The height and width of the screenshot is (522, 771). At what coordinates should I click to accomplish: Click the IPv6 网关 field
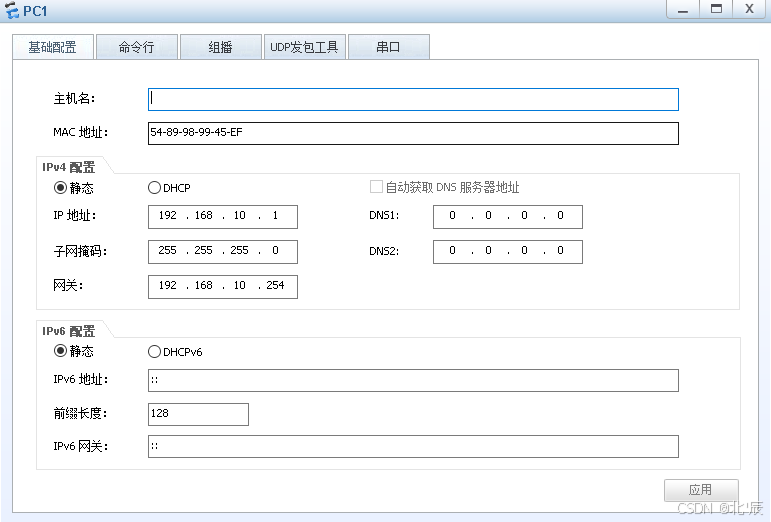(x=413, y=446)
